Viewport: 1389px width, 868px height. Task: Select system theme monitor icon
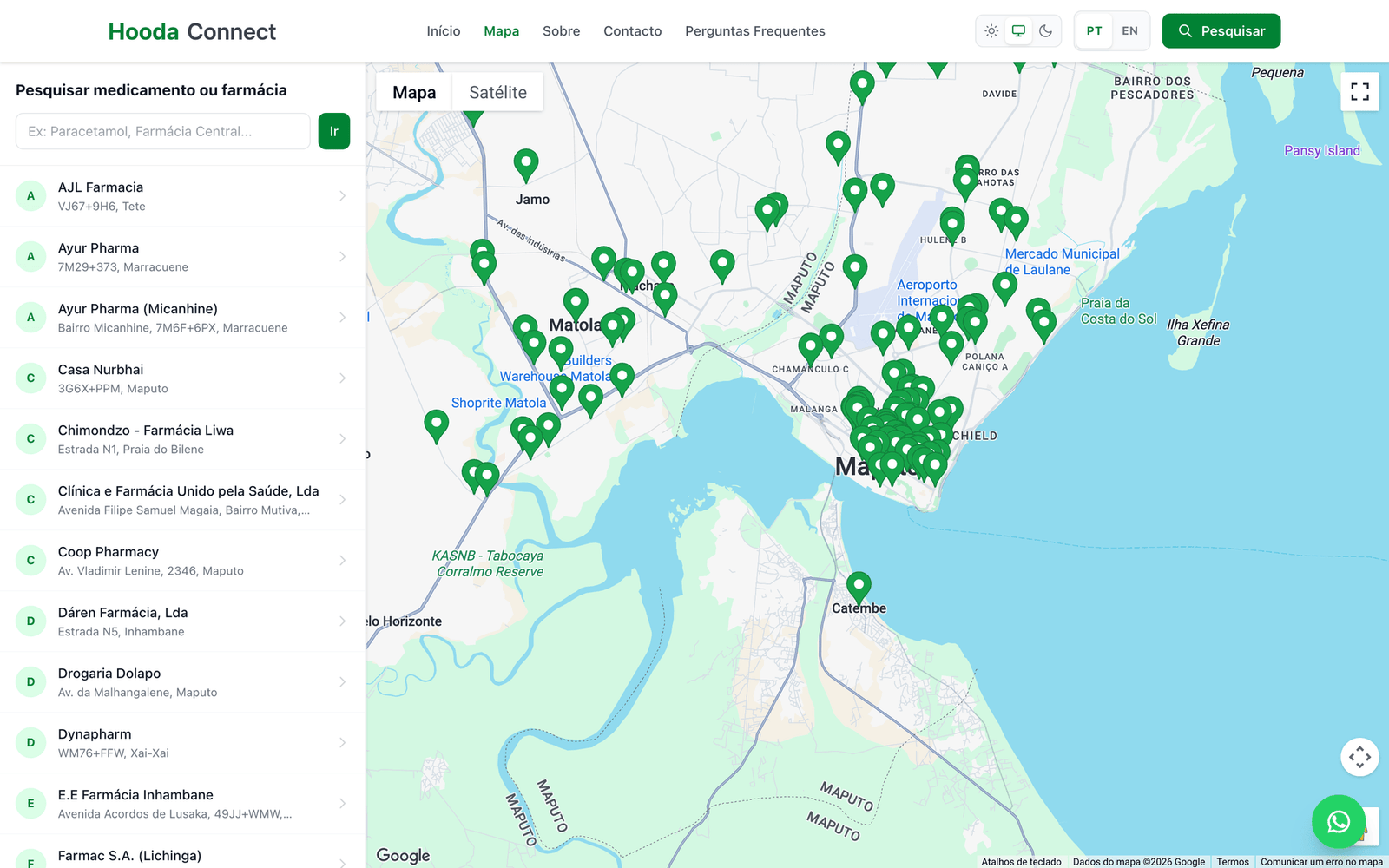(1018, 31)
